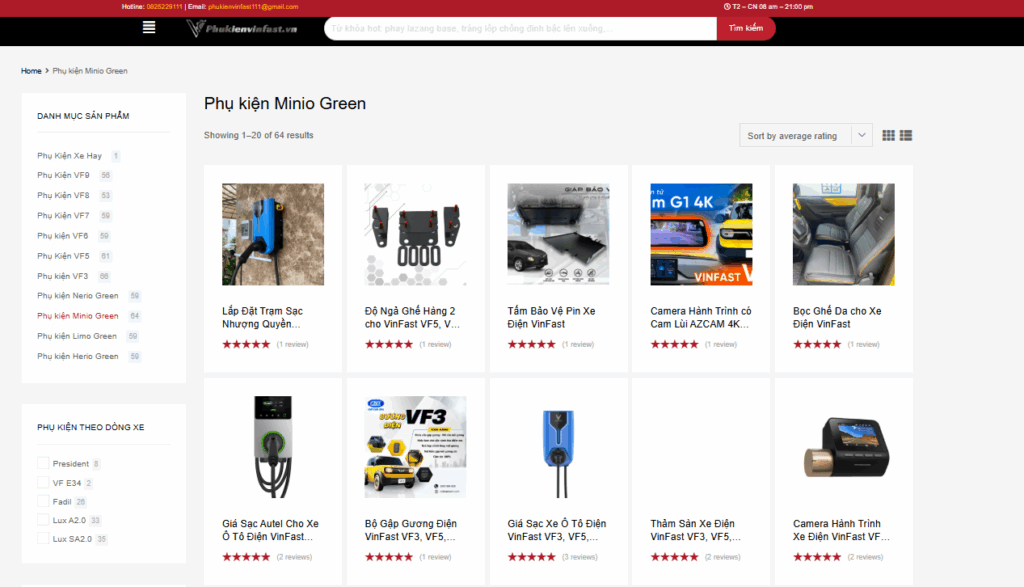
Task: Go to Home via breadcrumb link
Action: pos(31,71)
